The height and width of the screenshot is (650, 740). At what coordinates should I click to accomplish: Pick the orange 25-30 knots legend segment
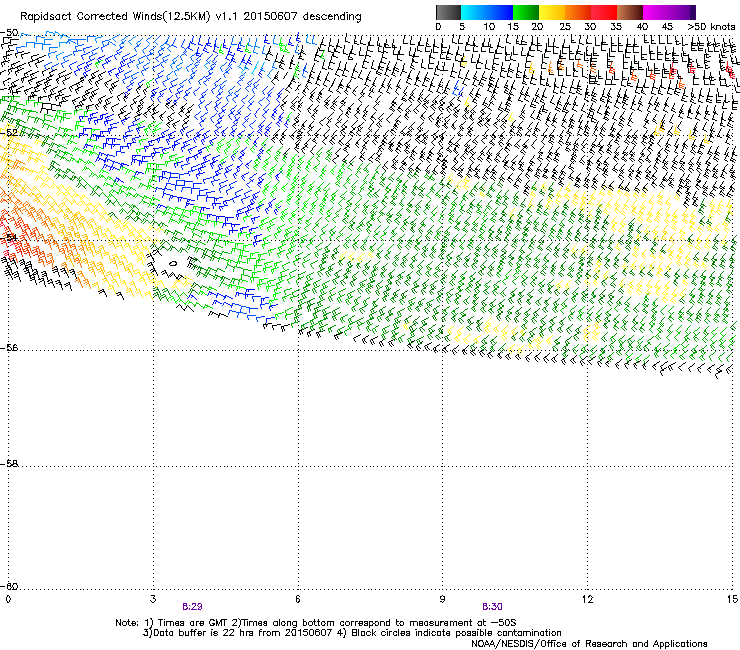[x=578, y=12]
